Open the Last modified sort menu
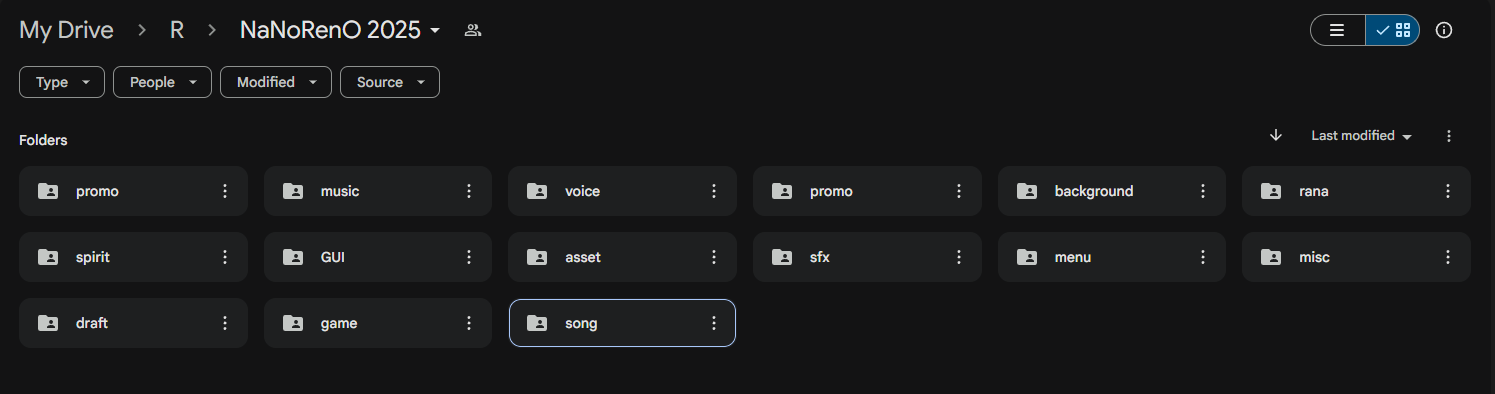 1361,136
